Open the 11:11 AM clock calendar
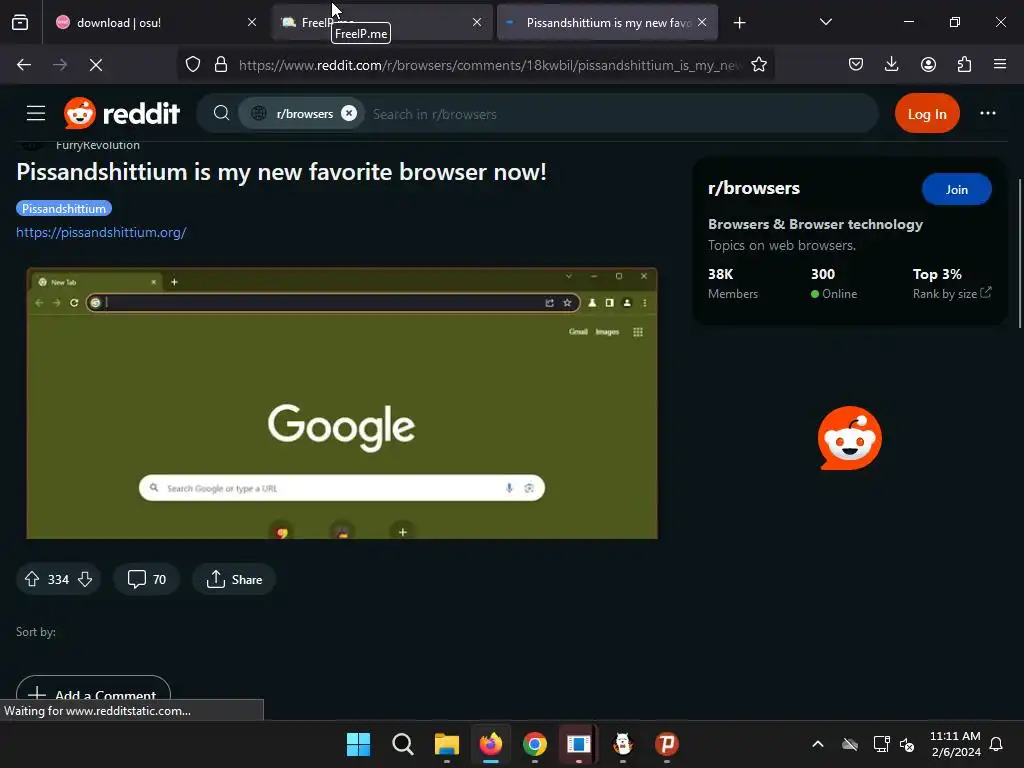The height and width of the screenshot is (768, 1024). (955, 744)
